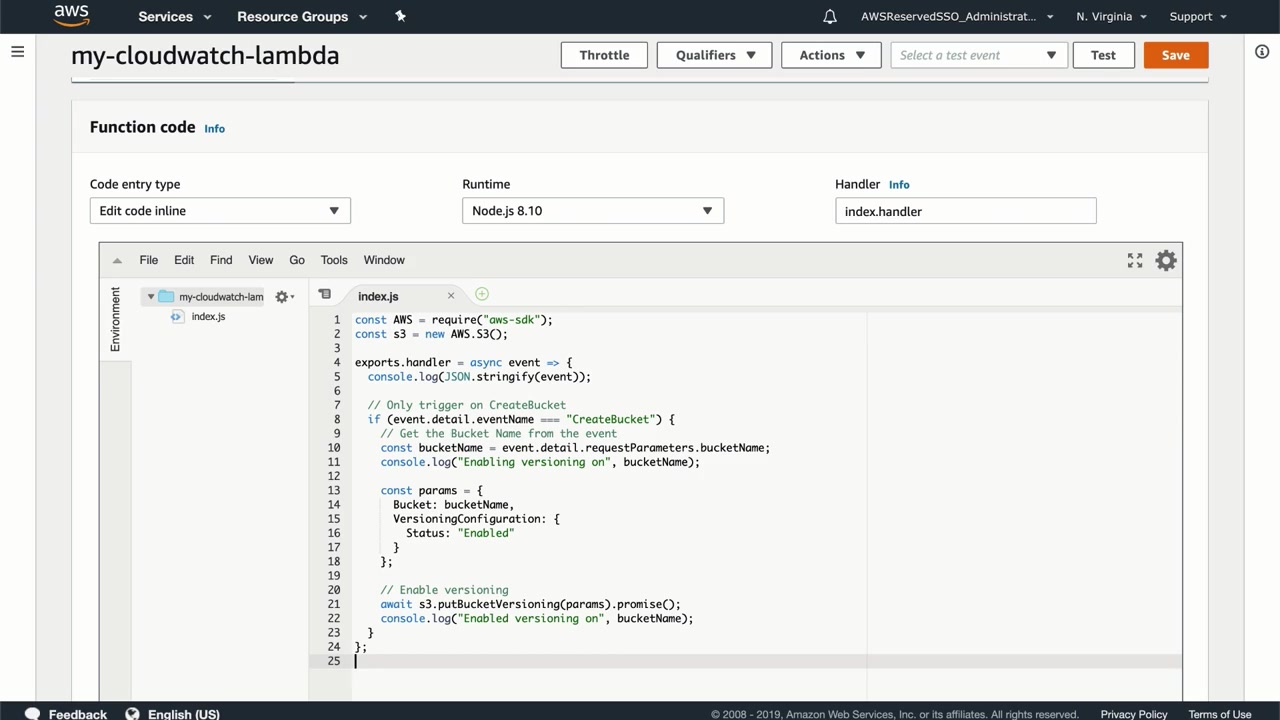Click into the Handler input field
1280x720 pixels.
click(965, 211)
